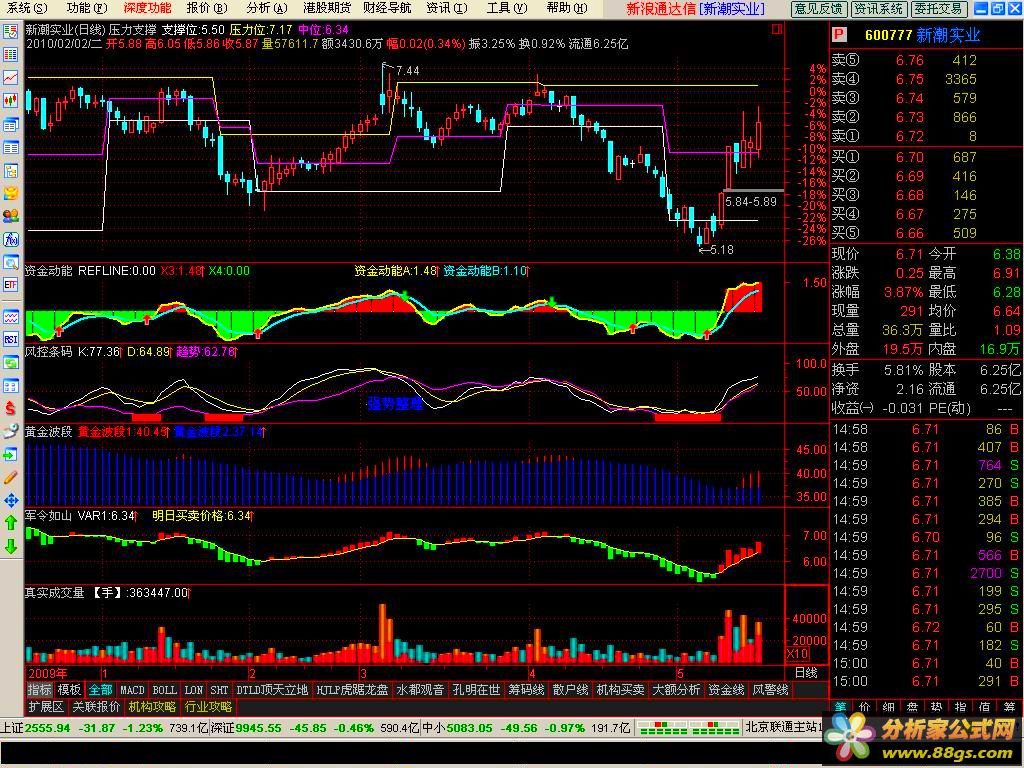
Task: Select the LON indicator tab
Action: [x=193, y=690]
